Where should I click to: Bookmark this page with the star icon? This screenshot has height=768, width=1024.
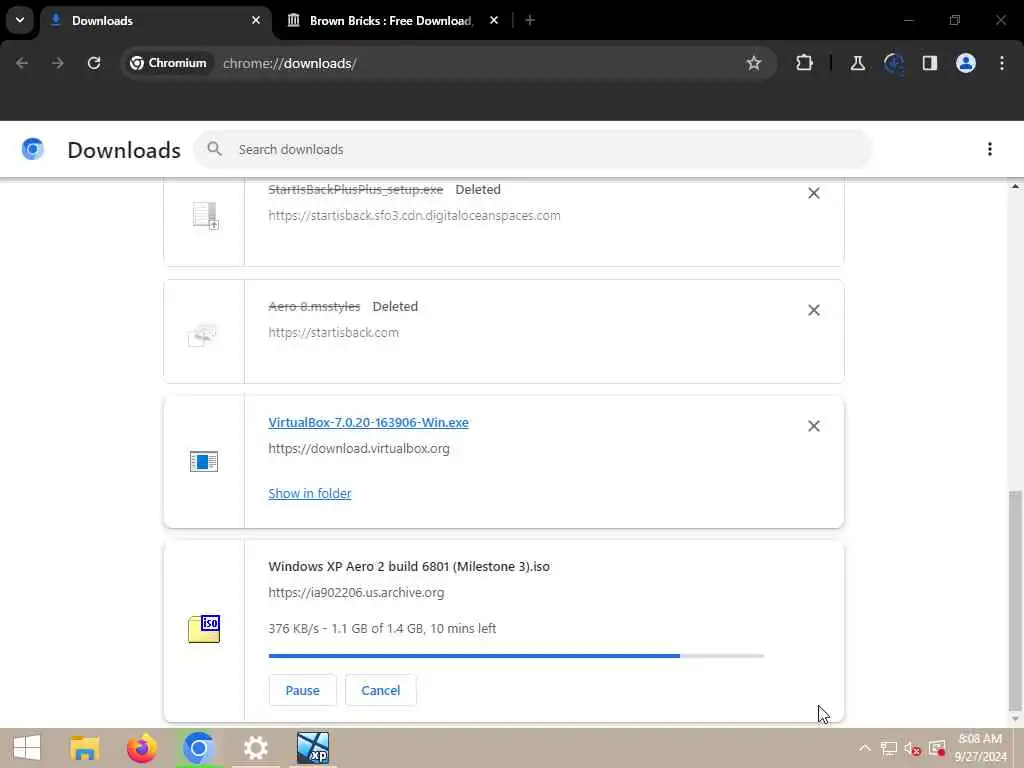tap(754, 63)
